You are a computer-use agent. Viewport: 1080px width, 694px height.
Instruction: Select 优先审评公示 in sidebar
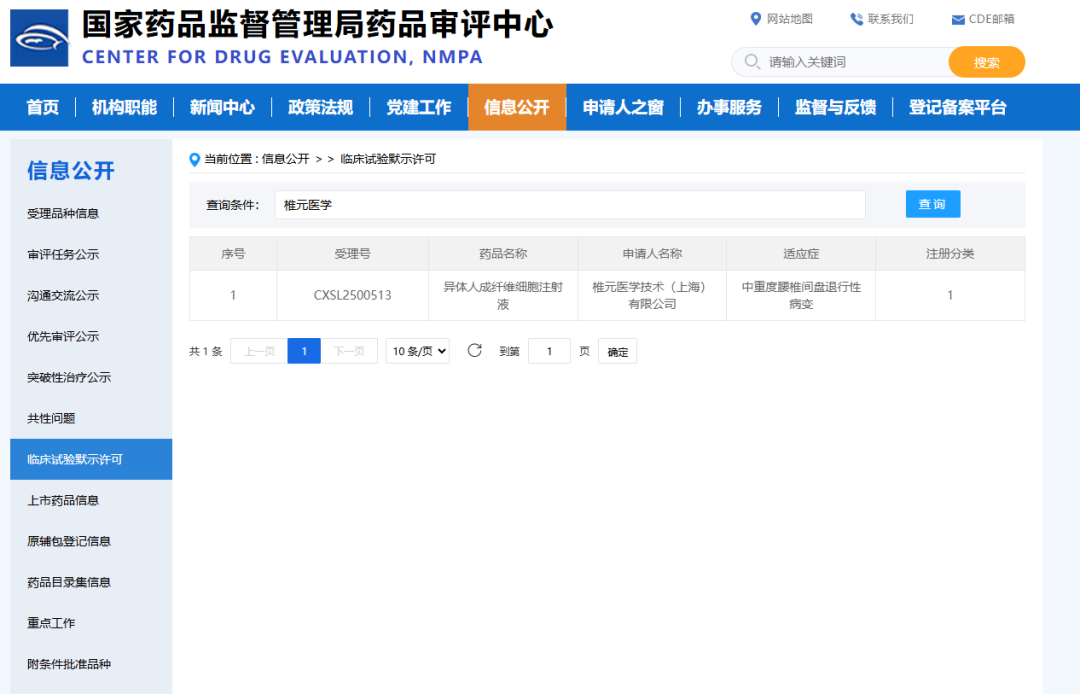tap(91, 337)
